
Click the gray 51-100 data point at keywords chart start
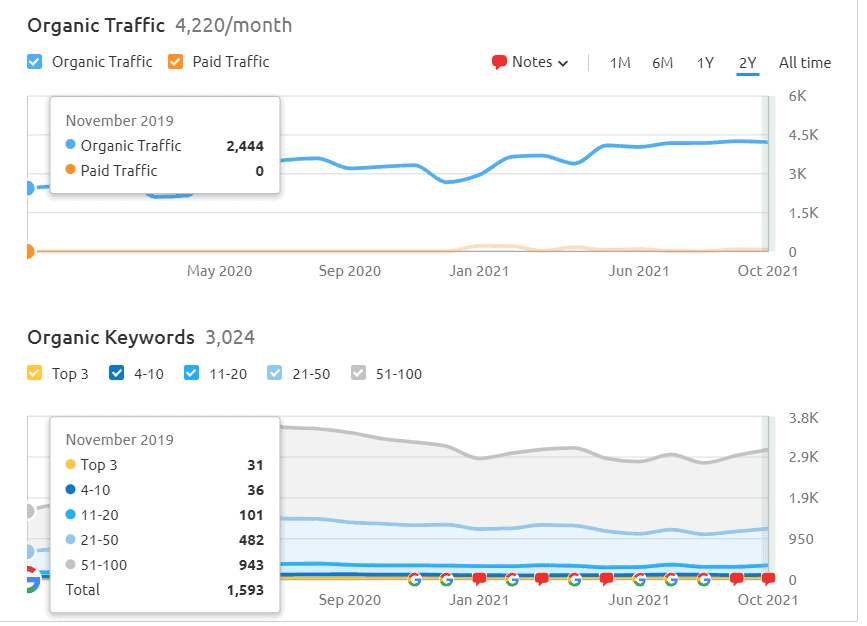click(x=29, y=510)
